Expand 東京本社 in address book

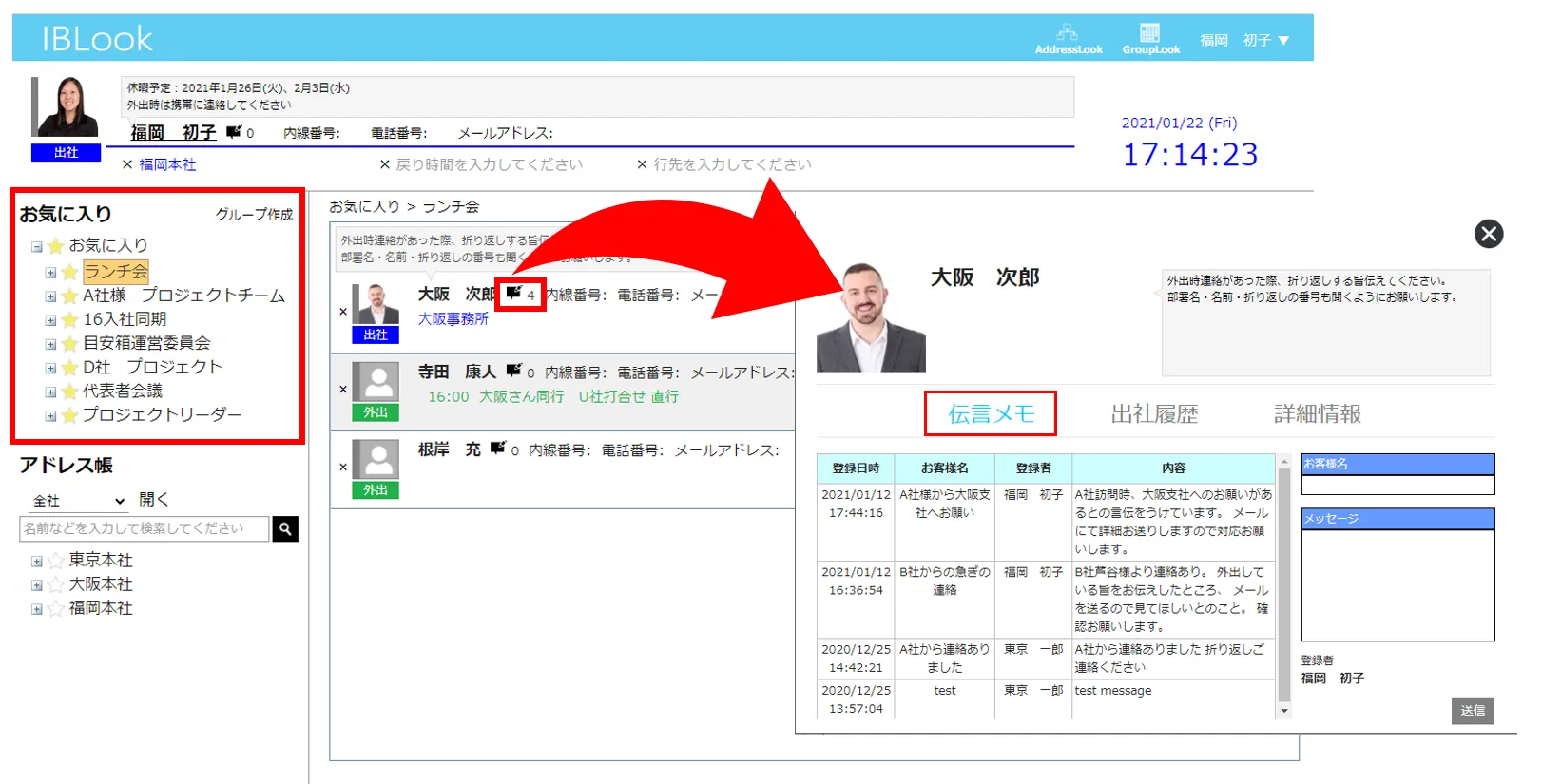(36, 562)
